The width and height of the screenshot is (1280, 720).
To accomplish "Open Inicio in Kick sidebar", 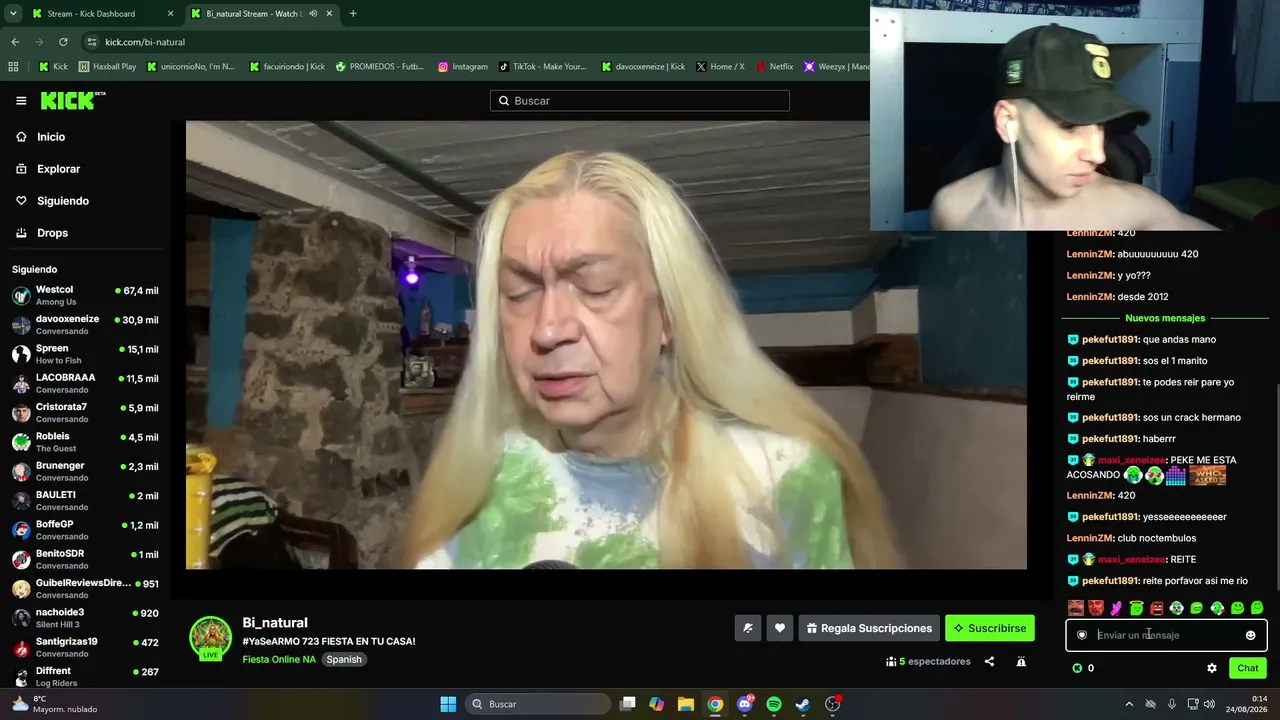I will coord(50,137).
